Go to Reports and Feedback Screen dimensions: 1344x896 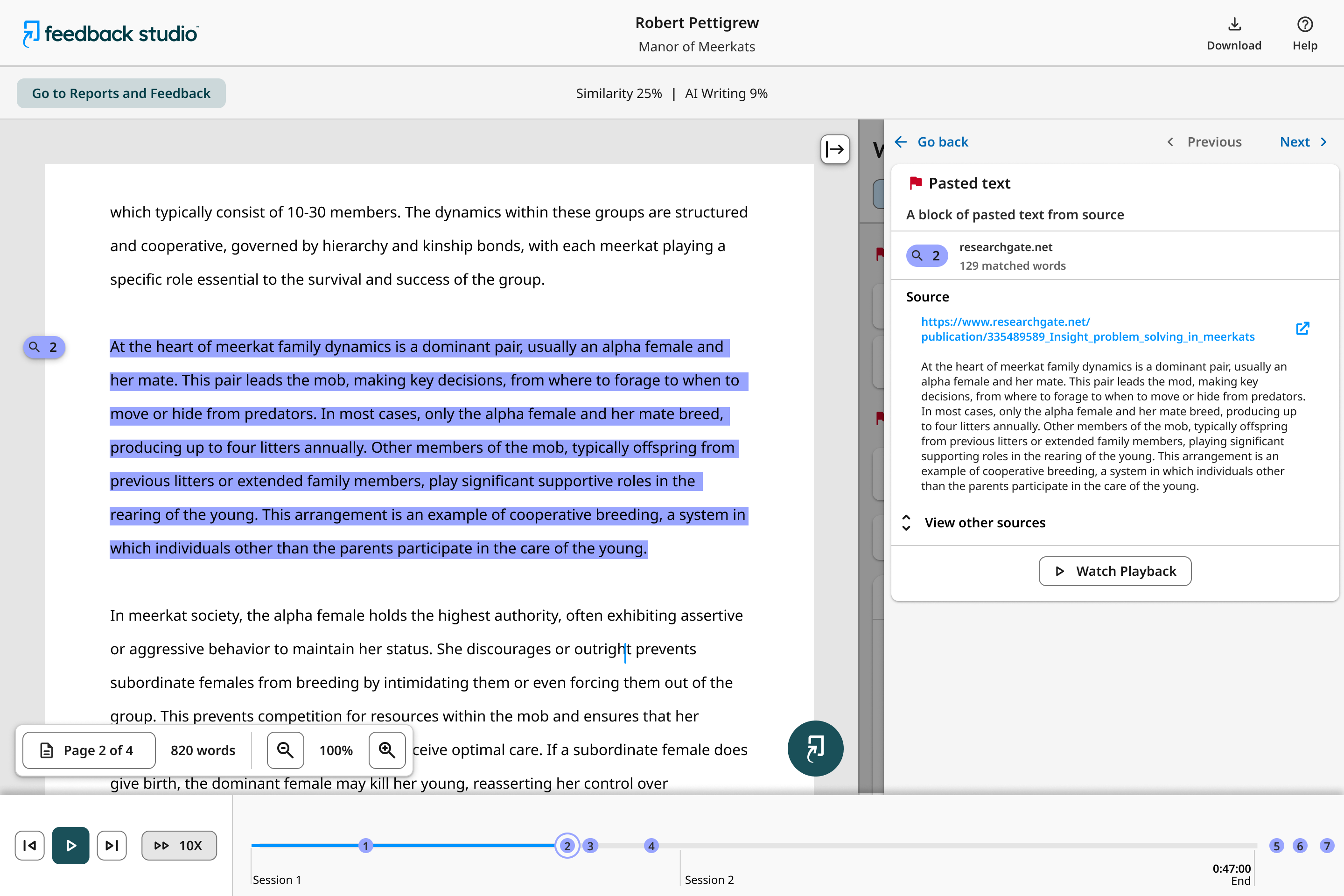[121, 93]
